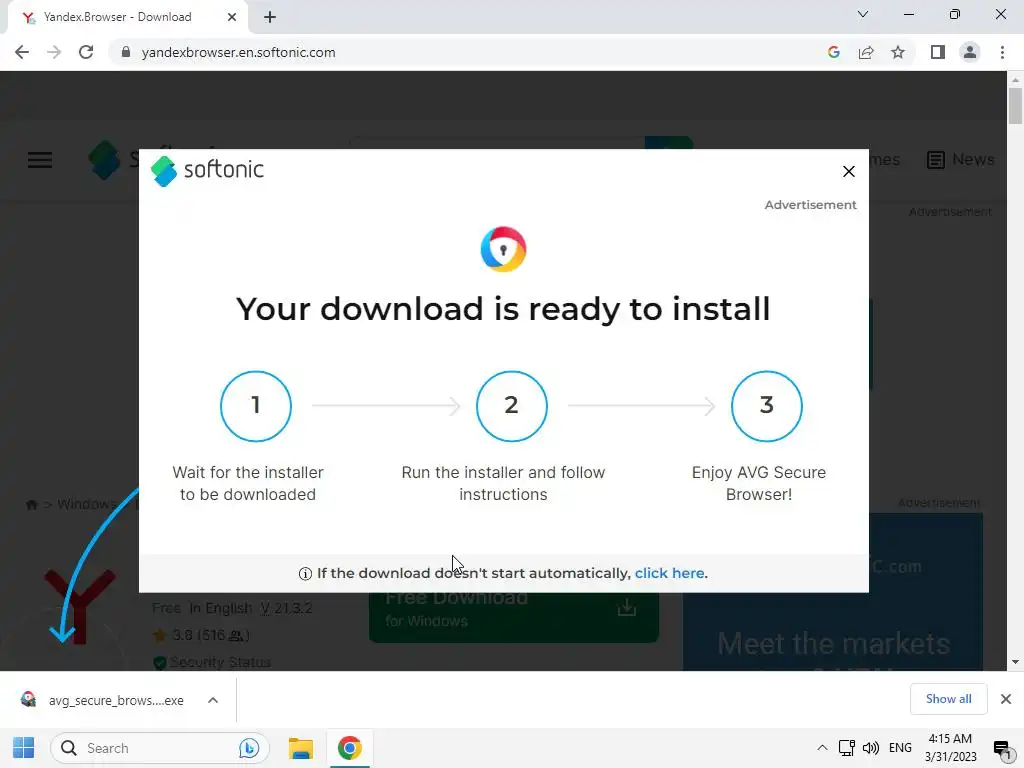Close the Softonic download popup
Image resolution: width=1024 pixels, height=768 pixels.
click(848, 171)
